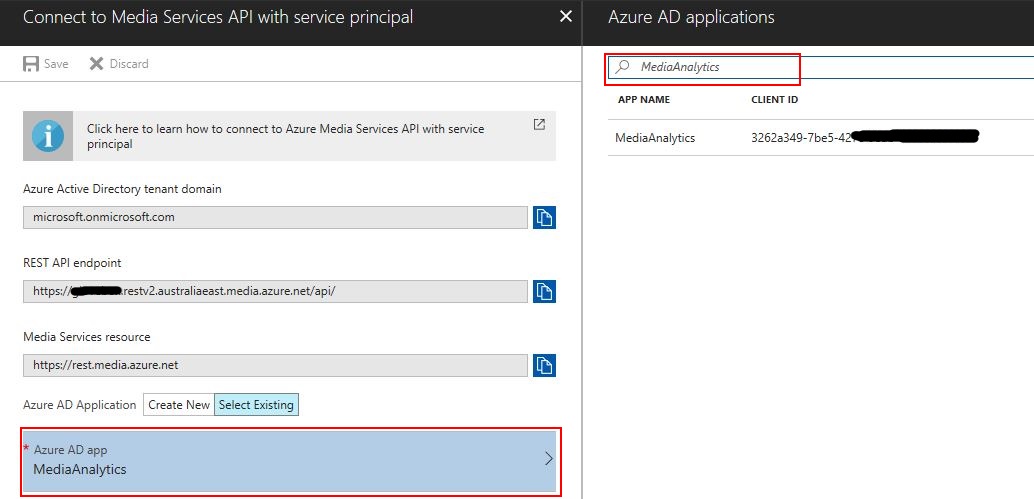
Task: Select the MediaAnalytics app row
Action: [820, 138]
